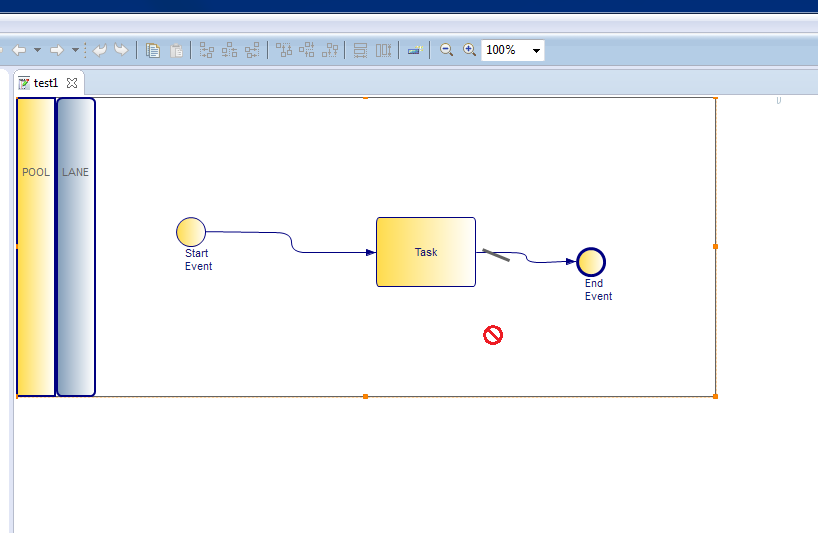The width and height of the screenshot is (818, 533).
Task: Click the zoom out magnifier icon
Action: (x=447, y=50)
